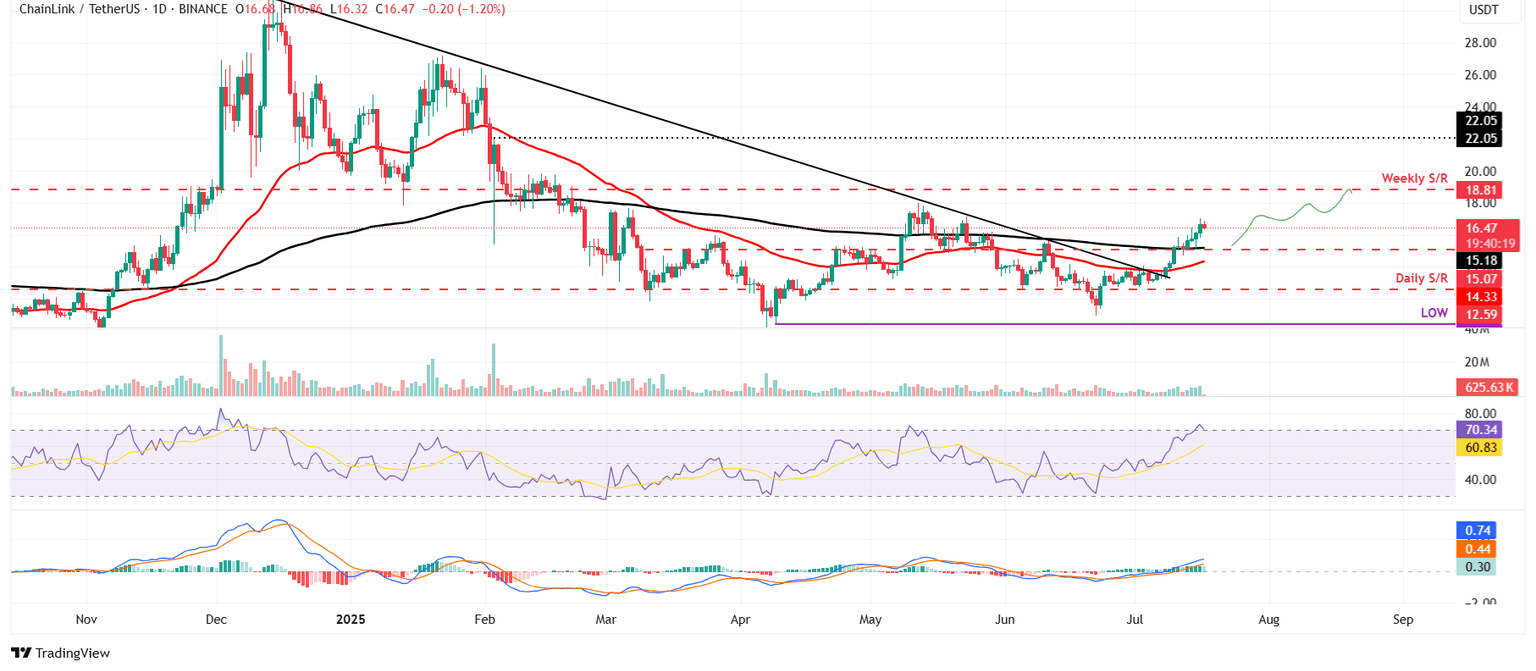The width and height of the screenshot is (1536, 671).
Task: Open the 1D timeframe selector
Action: tap(159, 9)
